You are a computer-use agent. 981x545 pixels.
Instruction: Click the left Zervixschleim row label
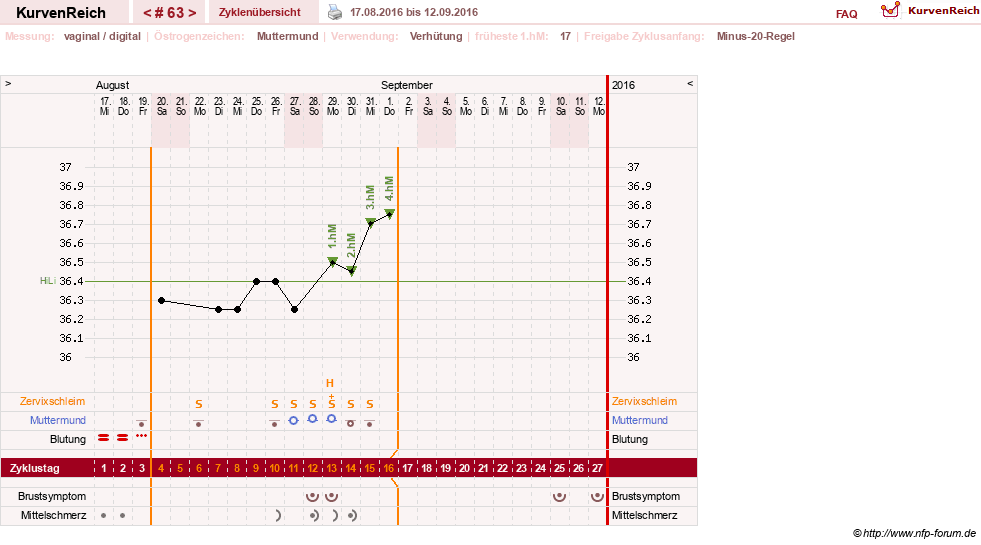click(53, 402)
